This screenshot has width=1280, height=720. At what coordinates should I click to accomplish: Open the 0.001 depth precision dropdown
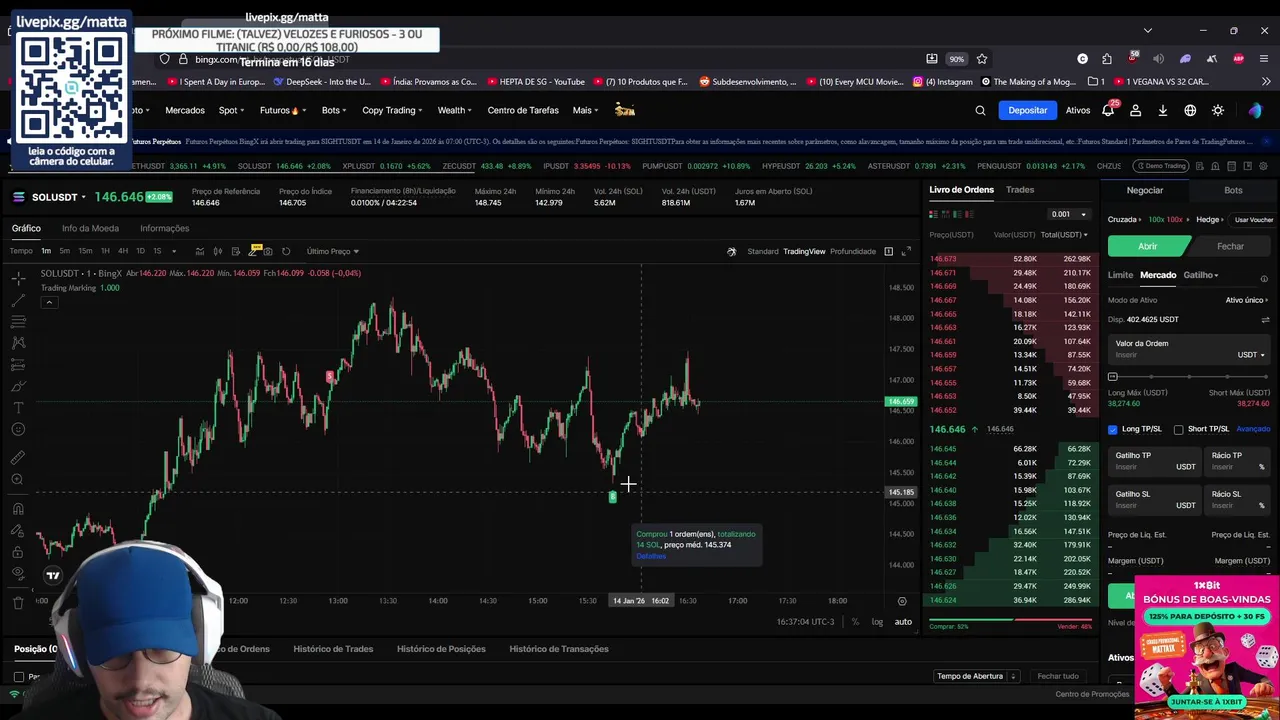(1069, 214)
